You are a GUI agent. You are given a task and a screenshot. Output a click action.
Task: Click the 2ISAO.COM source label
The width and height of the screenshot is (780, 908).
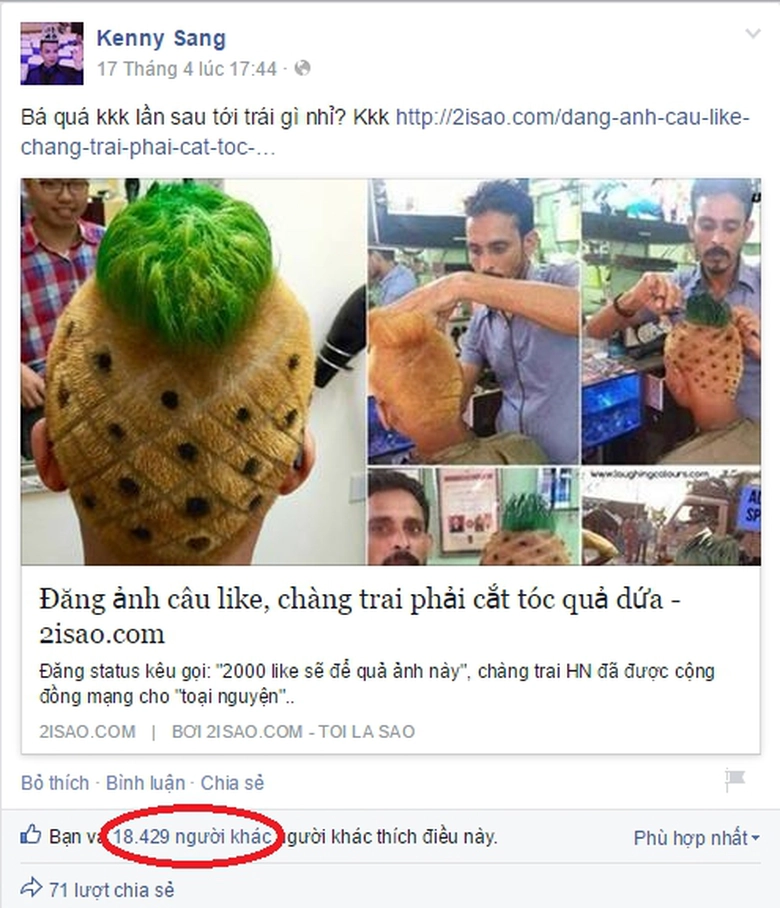87,731
